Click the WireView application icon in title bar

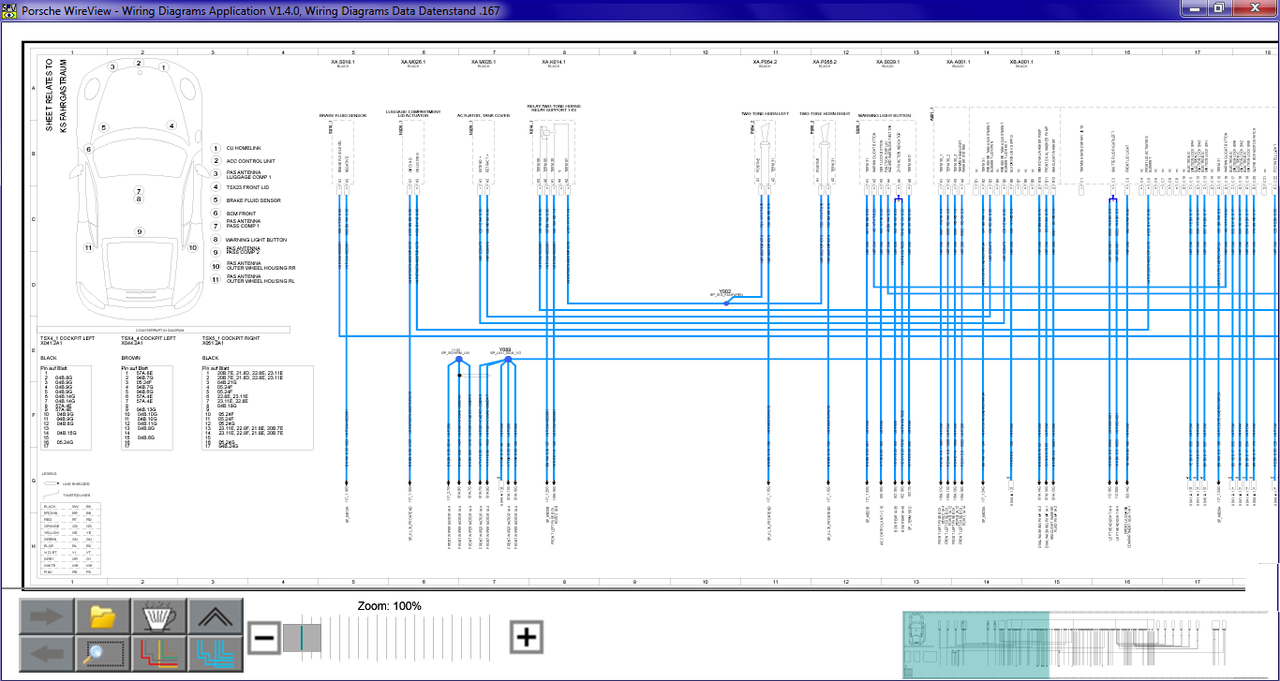click(x=9, y=9)
